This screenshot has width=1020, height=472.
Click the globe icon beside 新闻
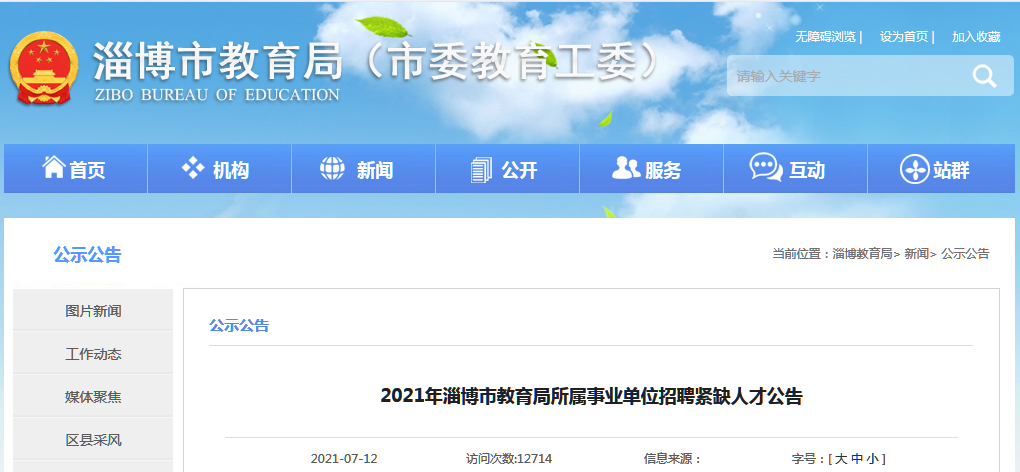click(x=332, y=168)
